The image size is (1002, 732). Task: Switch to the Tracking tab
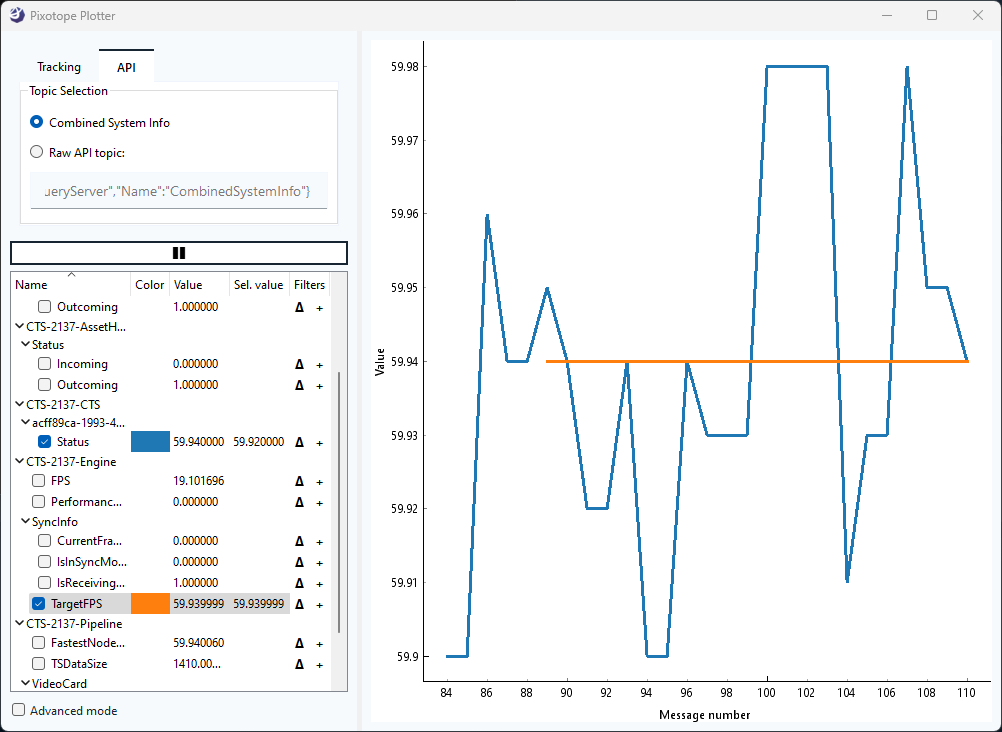(59, 67)
